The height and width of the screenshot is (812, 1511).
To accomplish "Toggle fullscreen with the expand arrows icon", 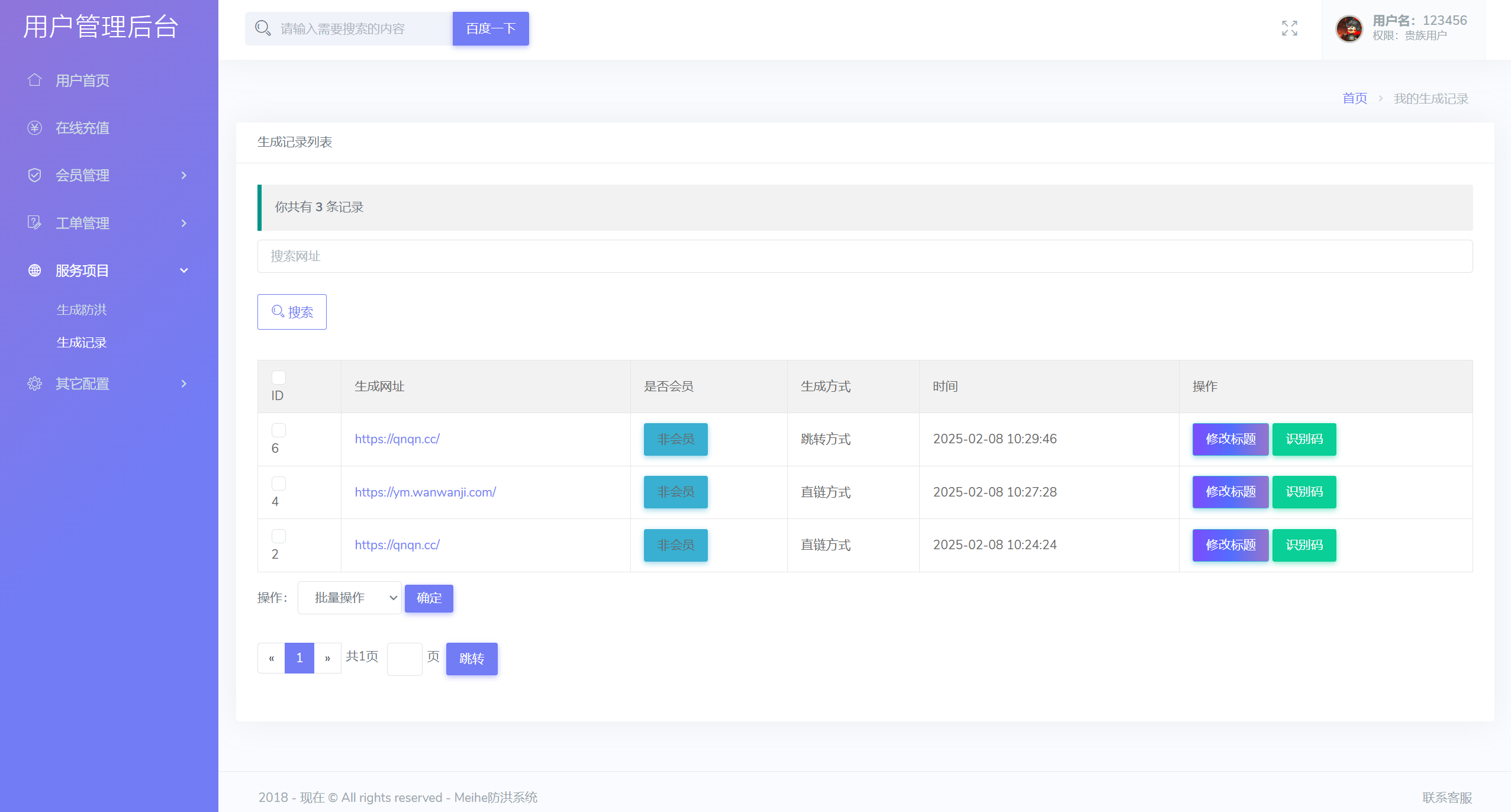I will (x=1290, y=28).
